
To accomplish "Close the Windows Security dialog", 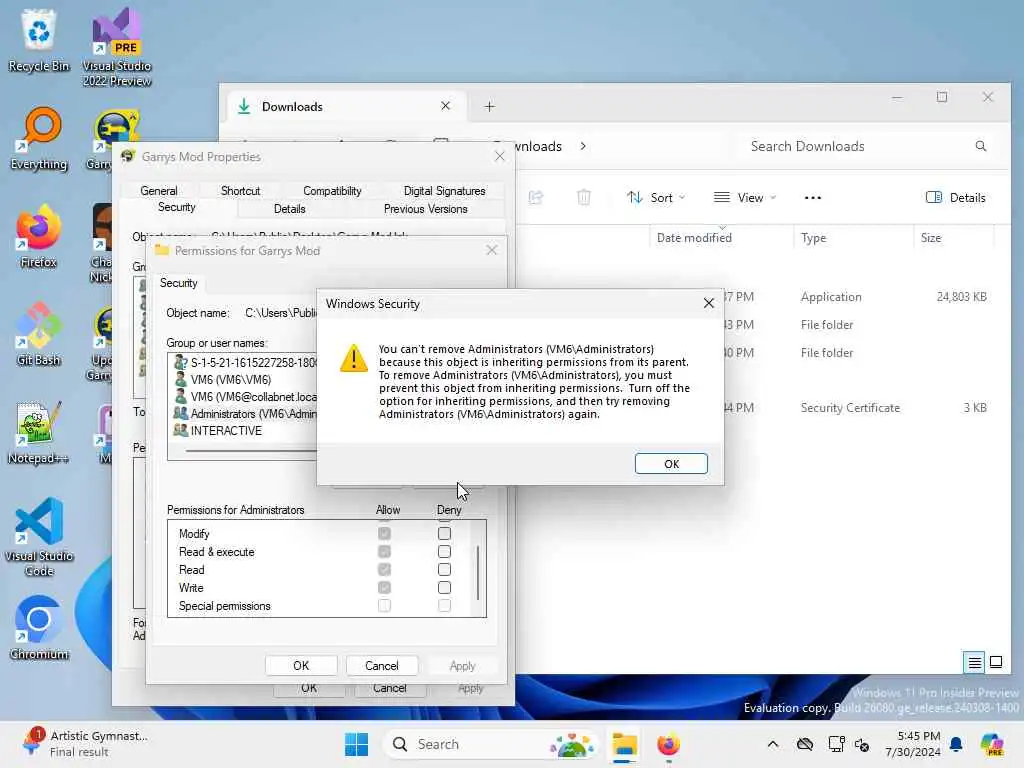I will coord(709,303).
